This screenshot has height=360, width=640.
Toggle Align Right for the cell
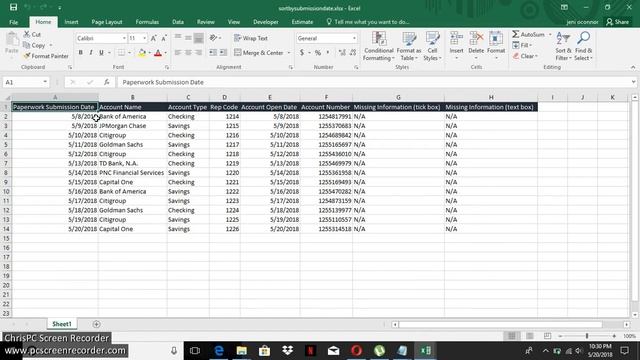pyautogui.click(x=198, y=53)
